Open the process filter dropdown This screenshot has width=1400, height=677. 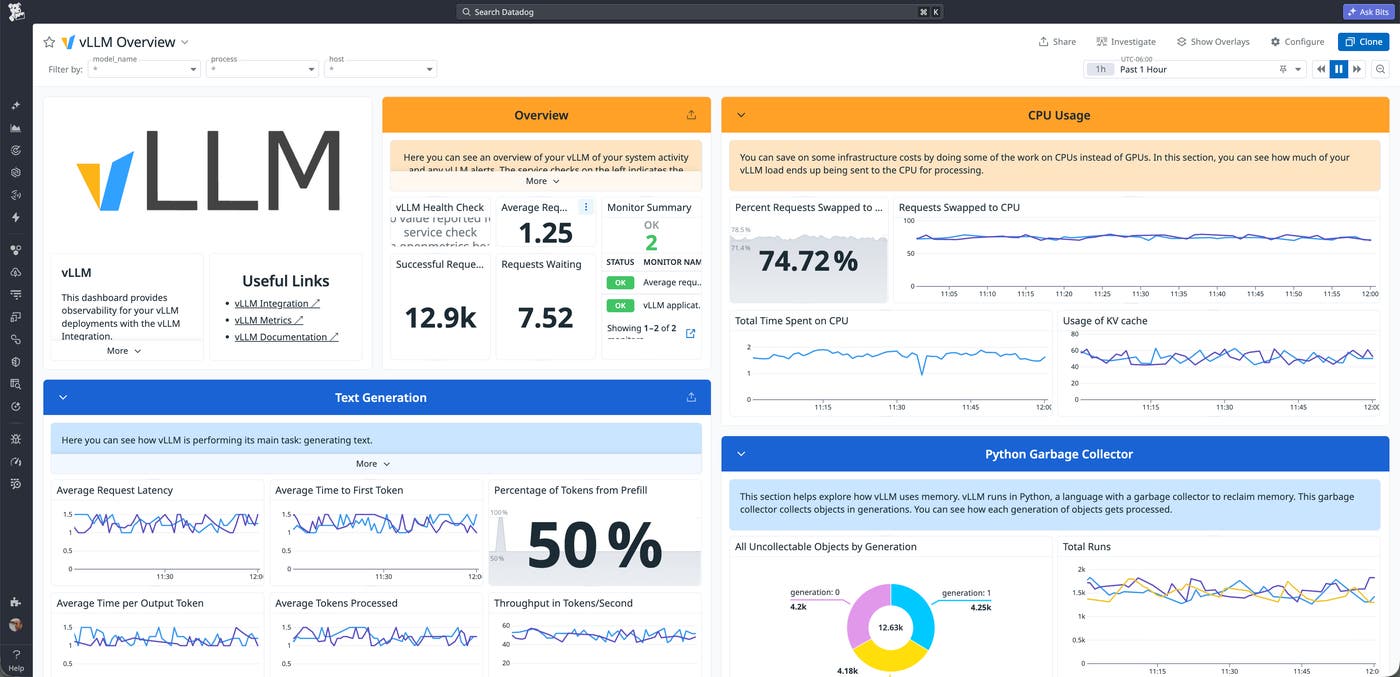tap(263, 69)
